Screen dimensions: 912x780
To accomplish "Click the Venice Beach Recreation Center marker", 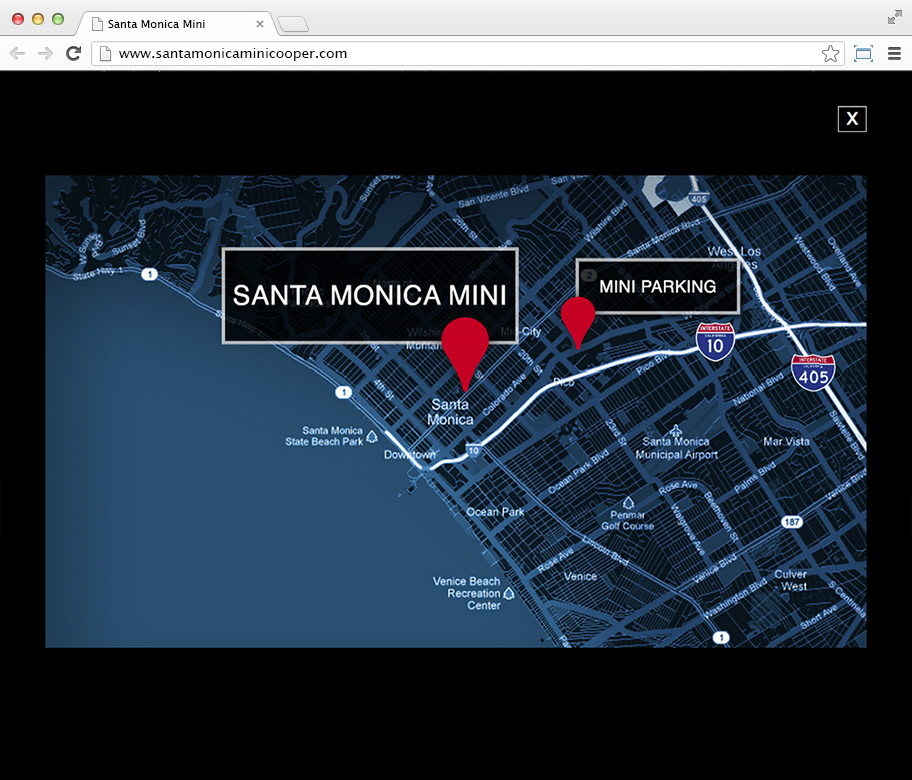I will tap(508, 593).
